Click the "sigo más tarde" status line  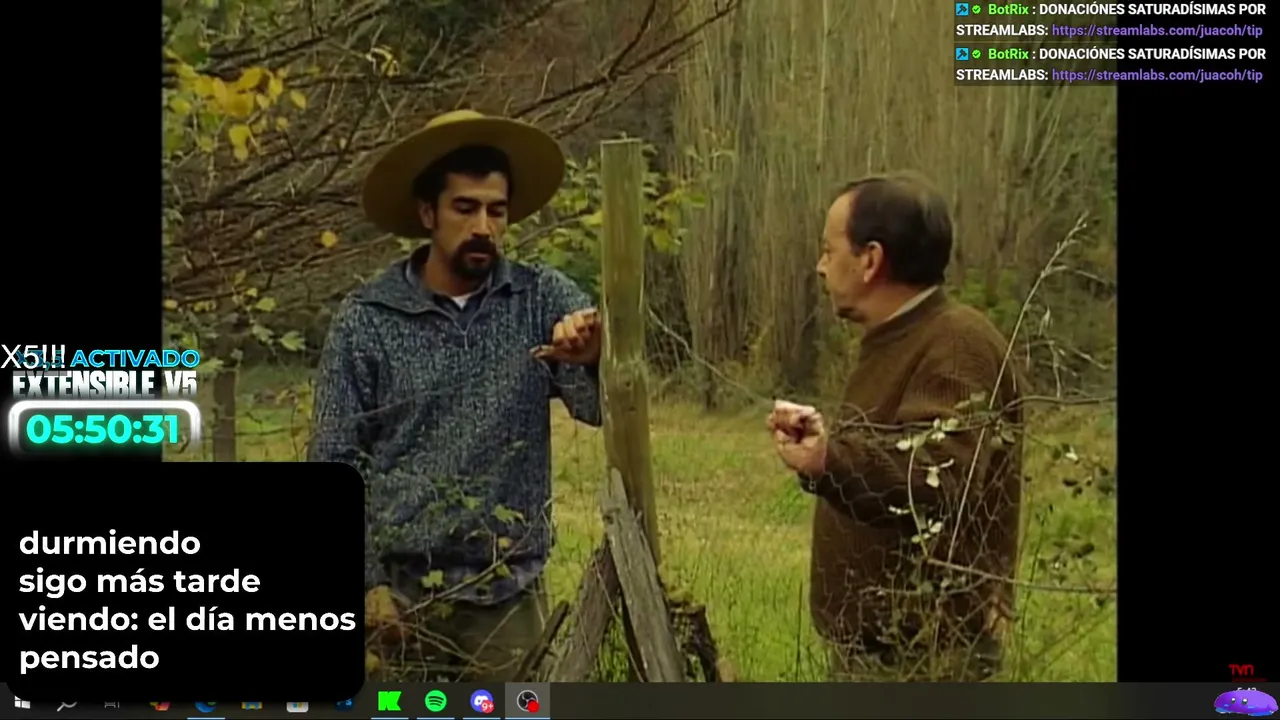tap(140, 581)
